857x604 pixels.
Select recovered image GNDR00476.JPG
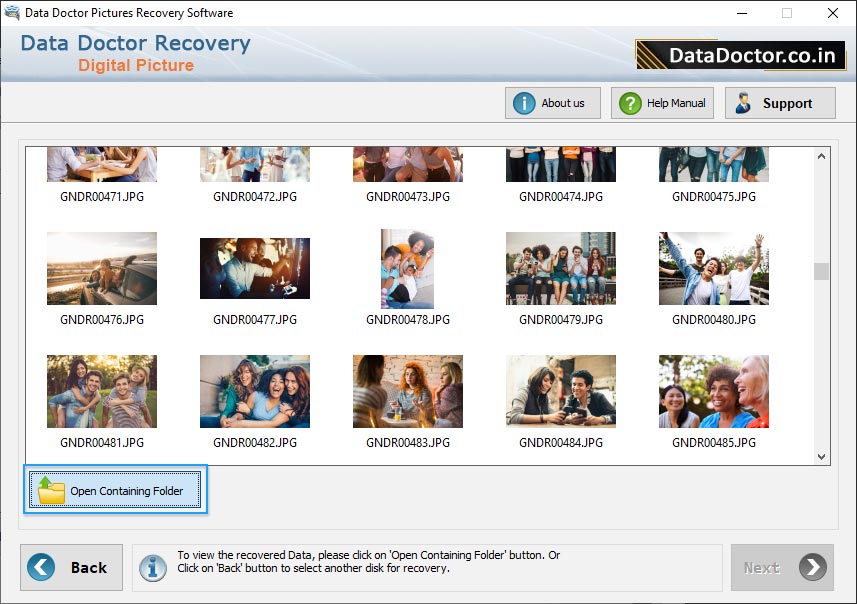[101, 268]
